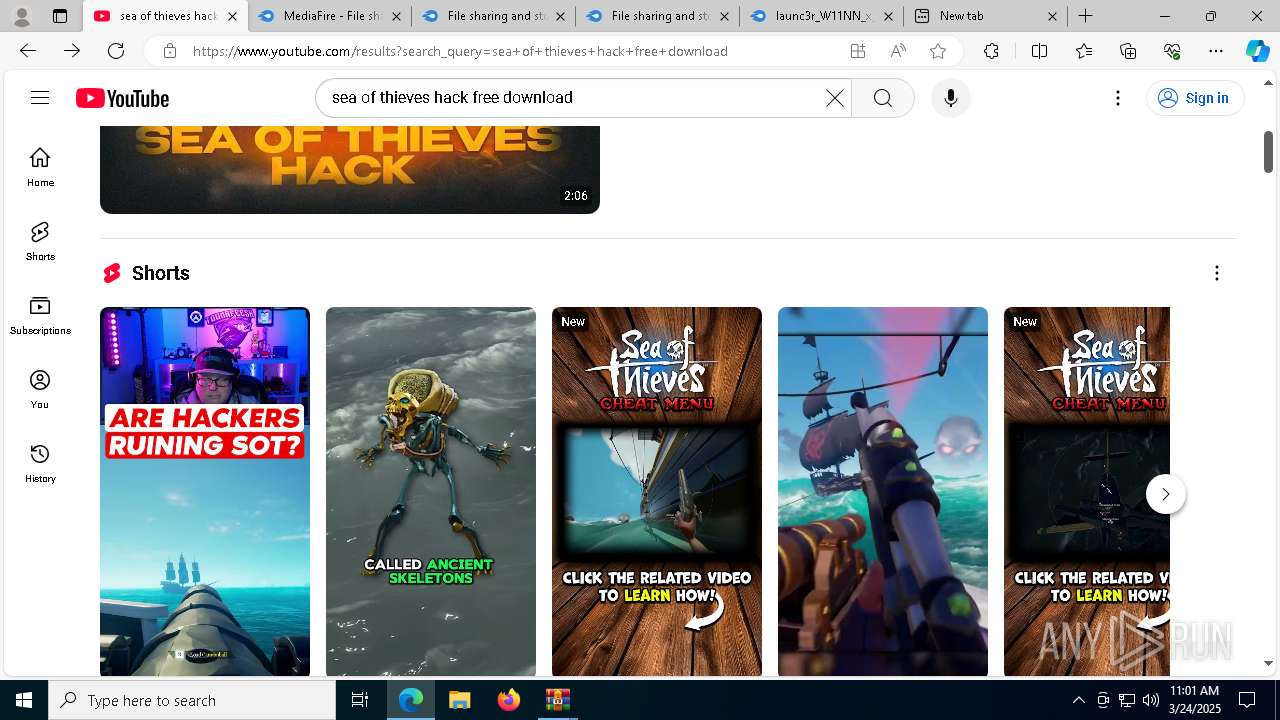Open the notification center
1280x720 pixels.
tap(1247, 700)
